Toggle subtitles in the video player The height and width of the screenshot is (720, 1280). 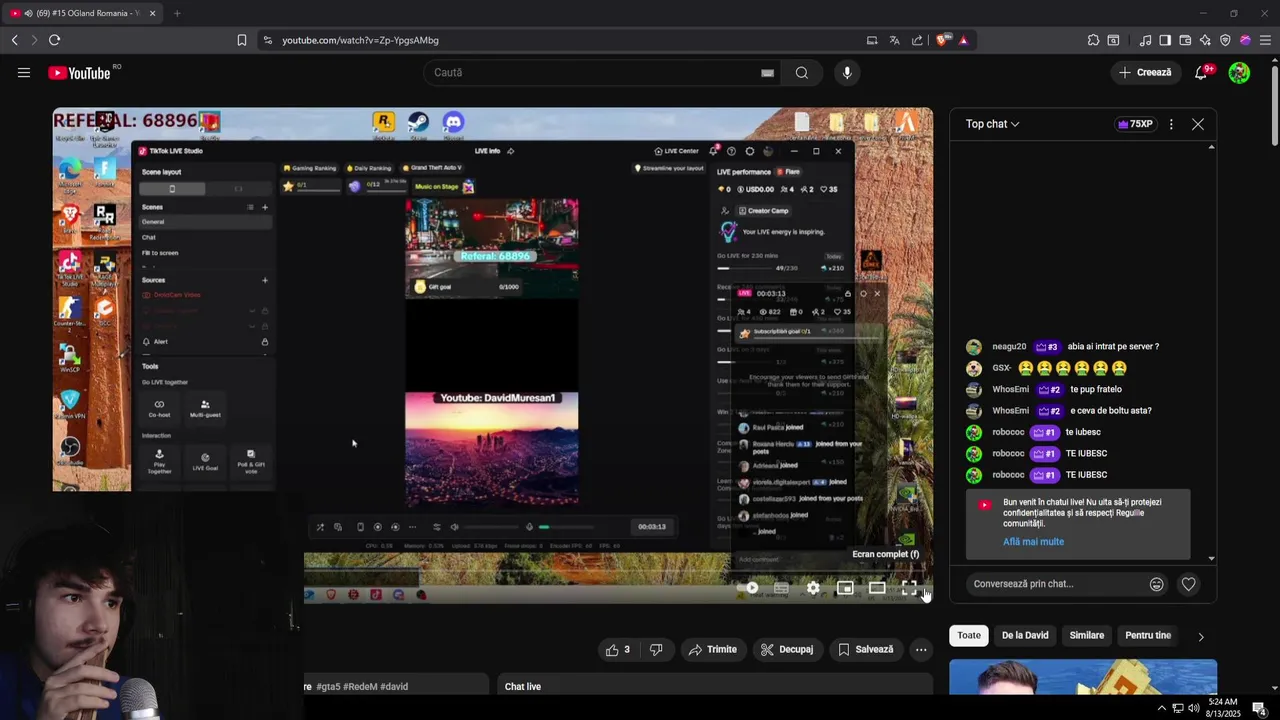[781, 588]
